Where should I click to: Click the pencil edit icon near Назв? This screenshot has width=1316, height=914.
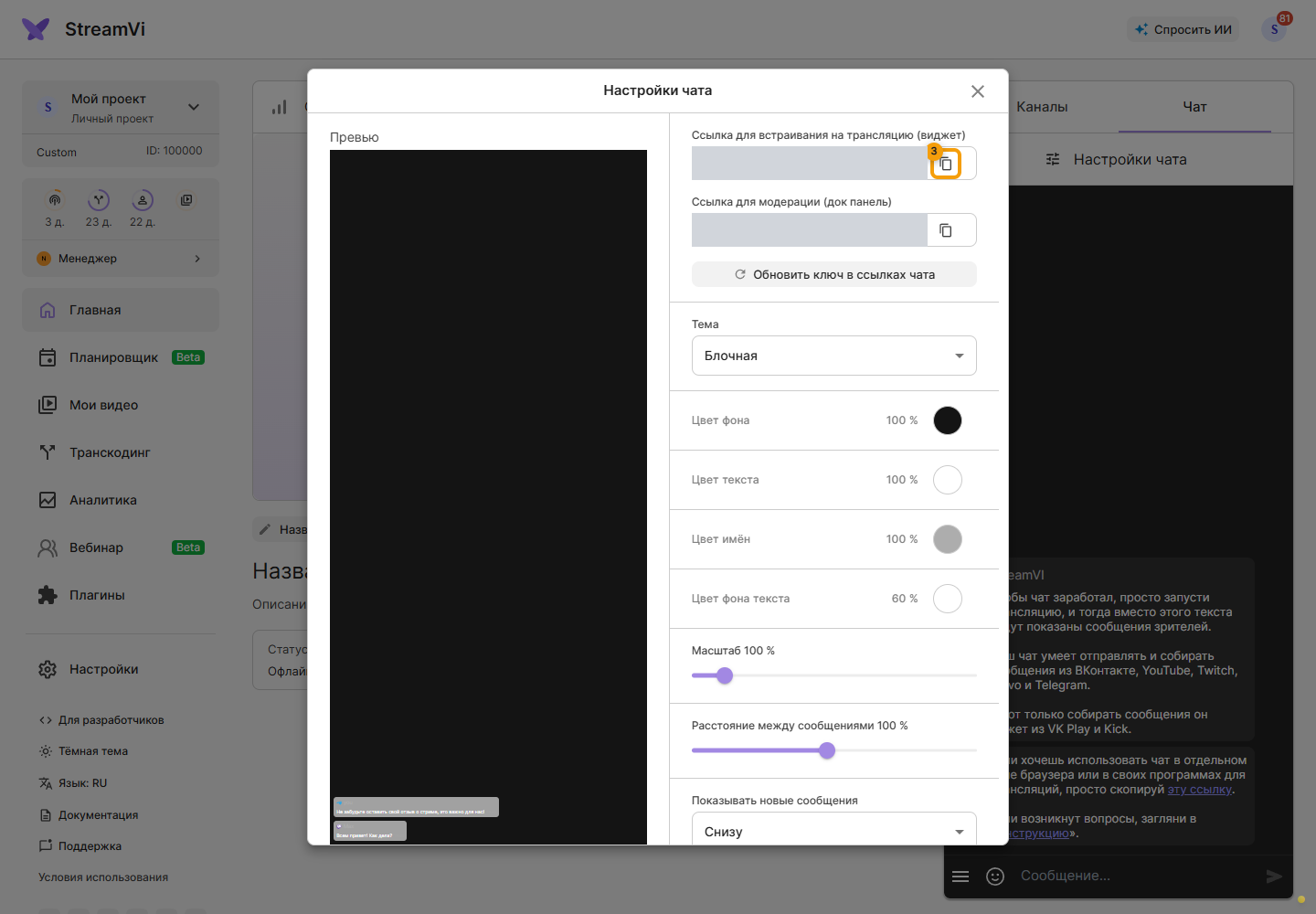[265, 529]
